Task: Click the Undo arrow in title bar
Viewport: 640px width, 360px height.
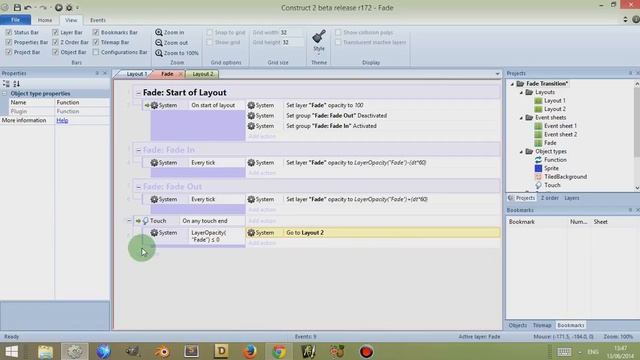Action: coord(28,7)
